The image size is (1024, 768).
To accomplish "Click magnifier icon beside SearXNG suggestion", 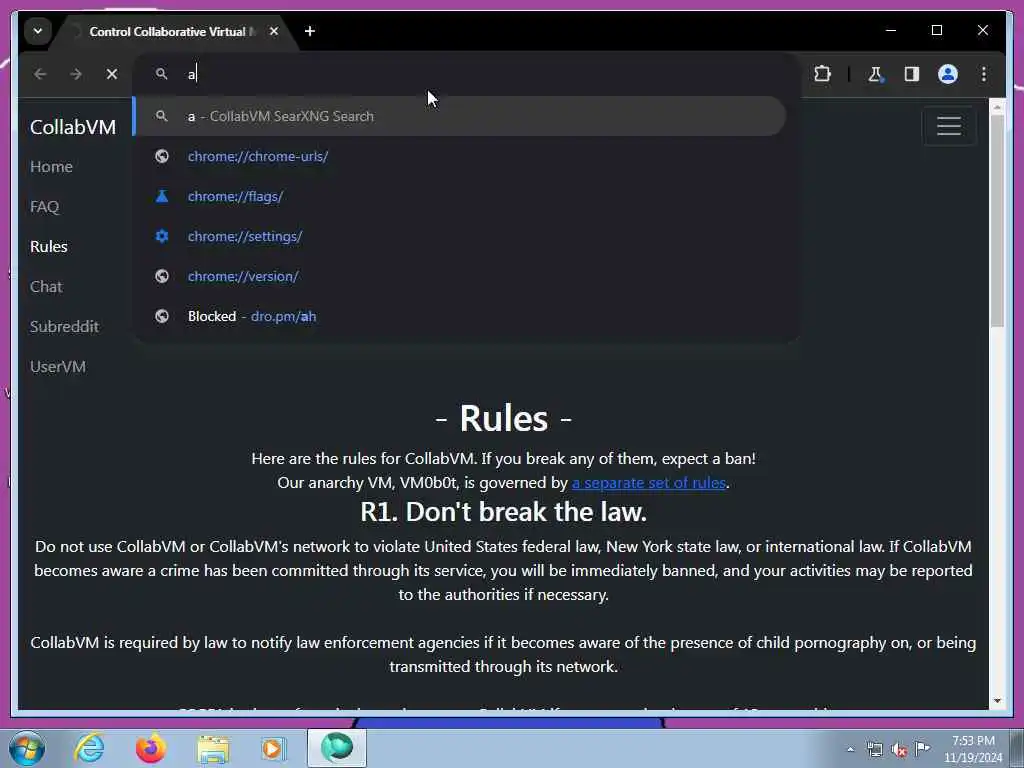I will coord(162,116).
